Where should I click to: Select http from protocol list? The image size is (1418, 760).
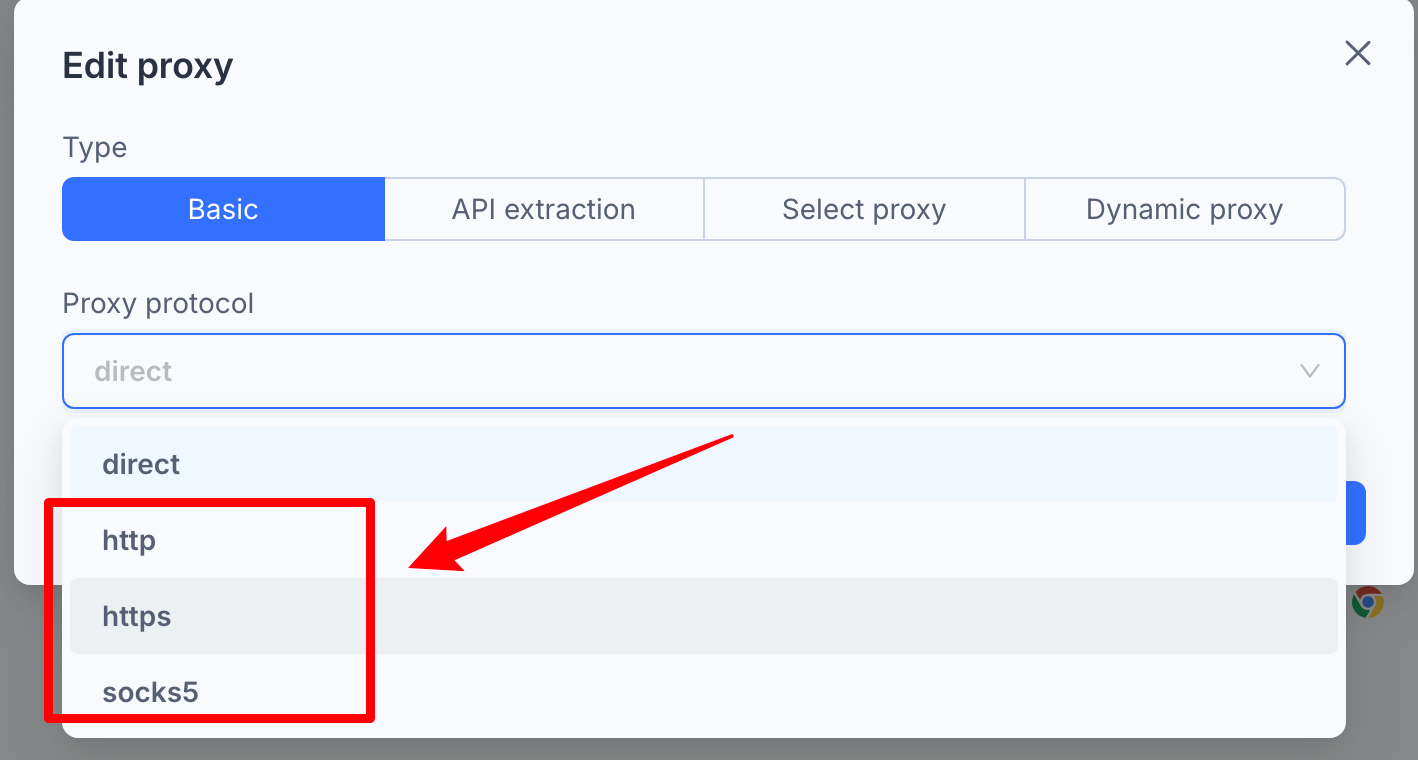point(704,540)
